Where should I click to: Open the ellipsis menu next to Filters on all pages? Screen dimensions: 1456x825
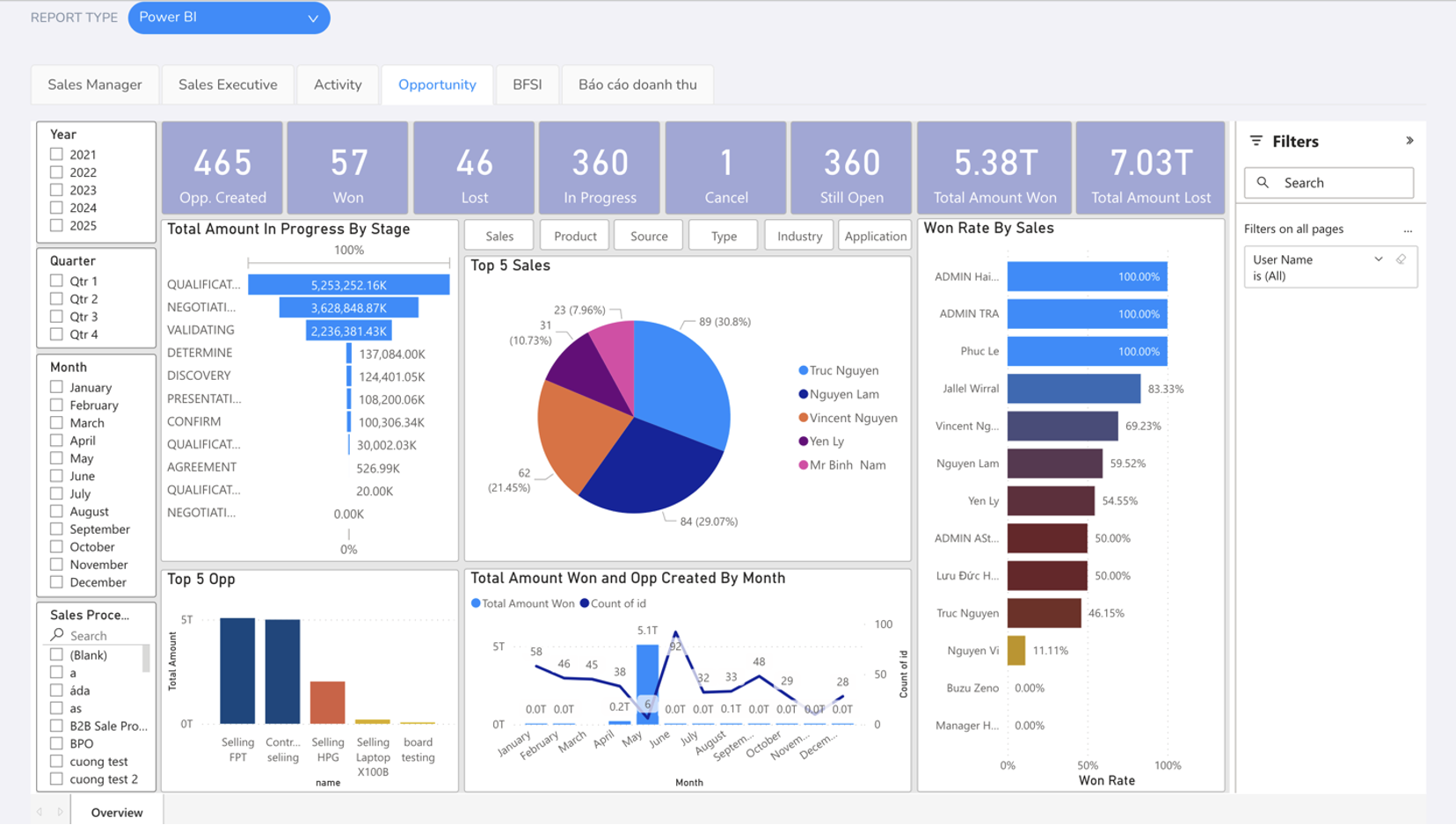point(1408,230)
